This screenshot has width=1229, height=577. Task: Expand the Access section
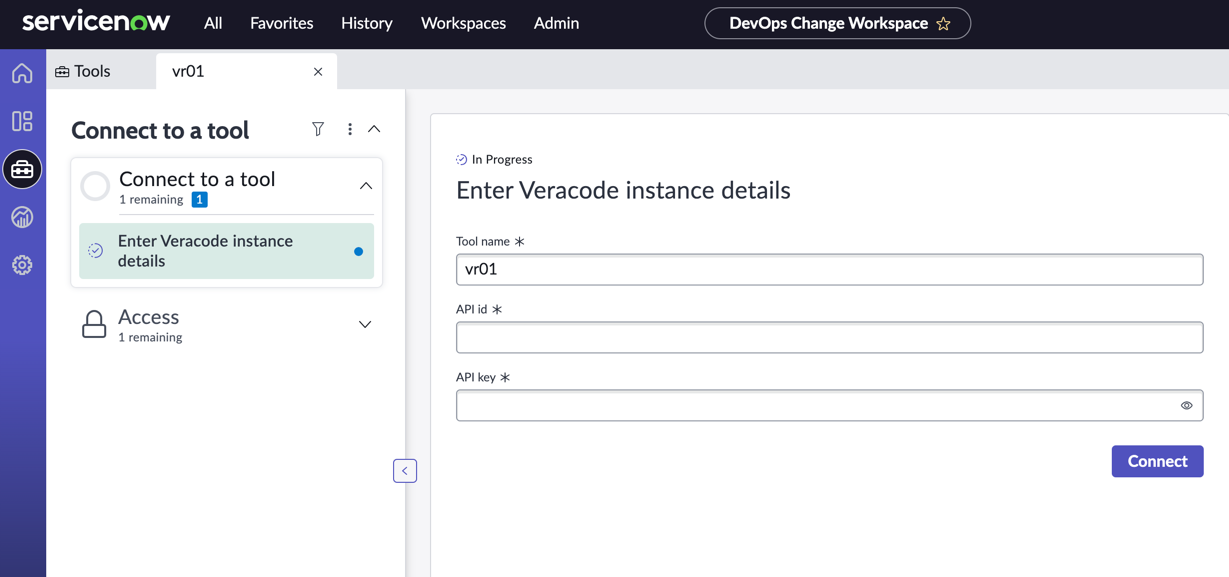click(365, 324)
